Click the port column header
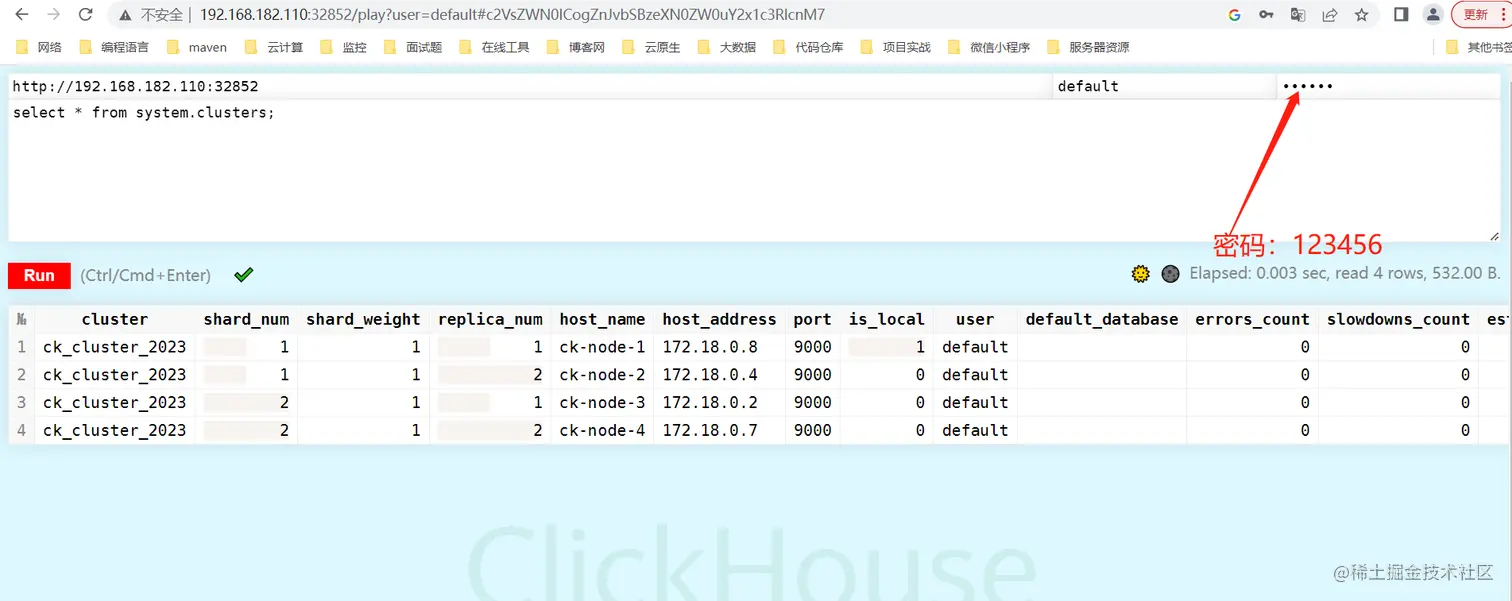The width and height of the screenshot is (1512, 601). pyautogui.click(x=812, y=320)
